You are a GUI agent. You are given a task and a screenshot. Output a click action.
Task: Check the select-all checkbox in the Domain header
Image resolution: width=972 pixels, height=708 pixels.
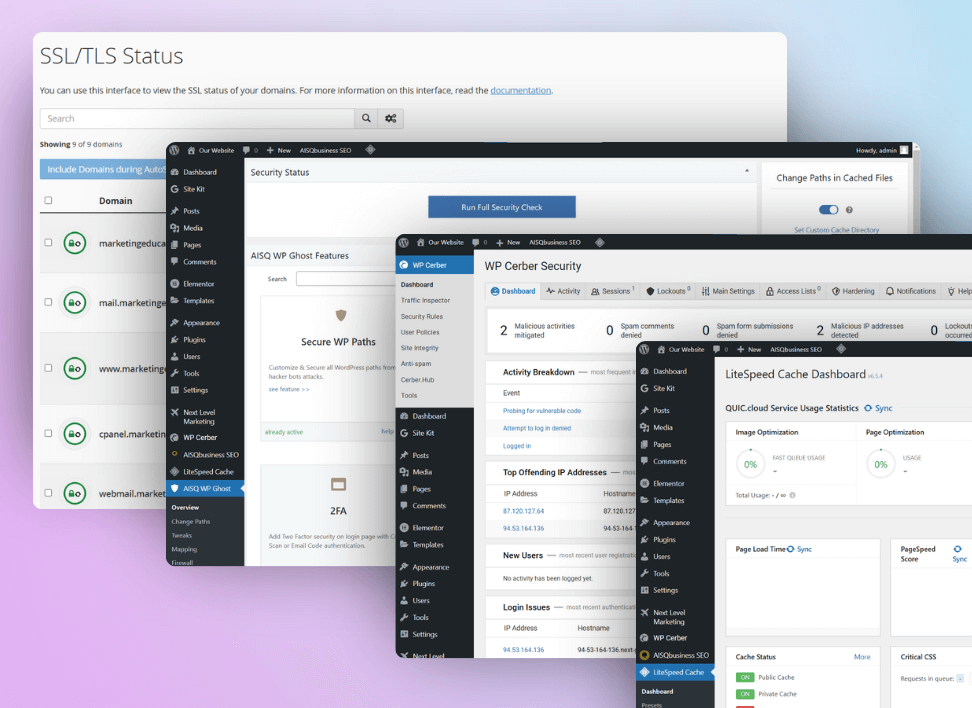48,200
